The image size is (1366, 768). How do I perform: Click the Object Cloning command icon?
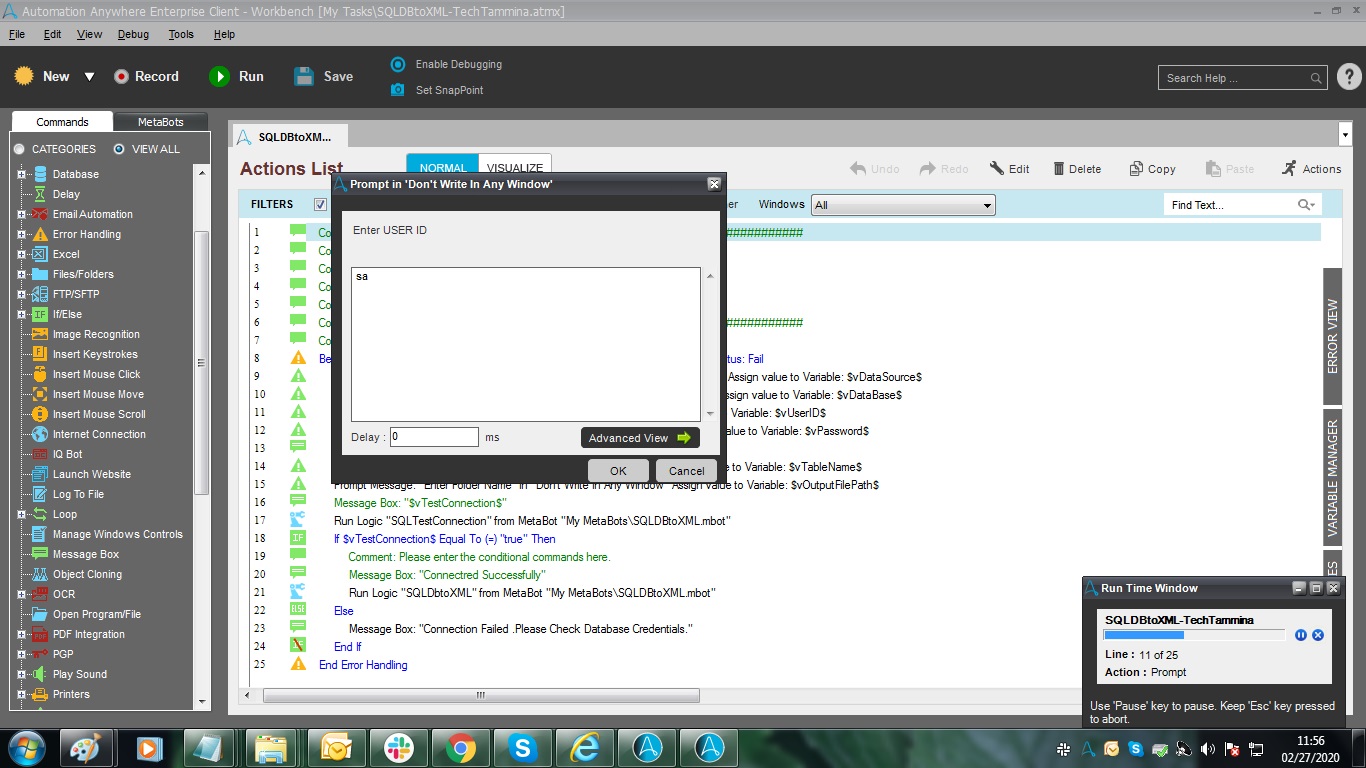click(x=40, y=574)
